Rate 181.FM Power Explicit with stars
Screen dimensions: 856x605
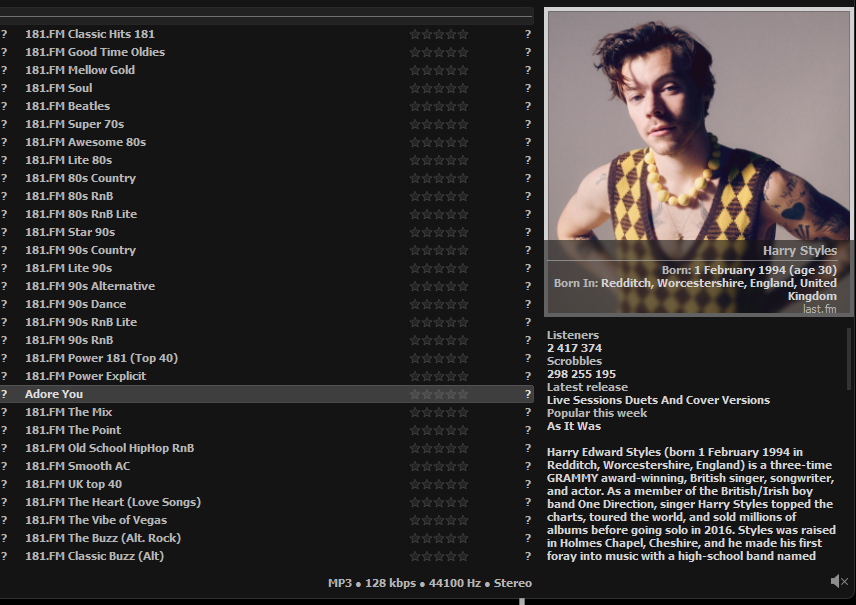439,376
